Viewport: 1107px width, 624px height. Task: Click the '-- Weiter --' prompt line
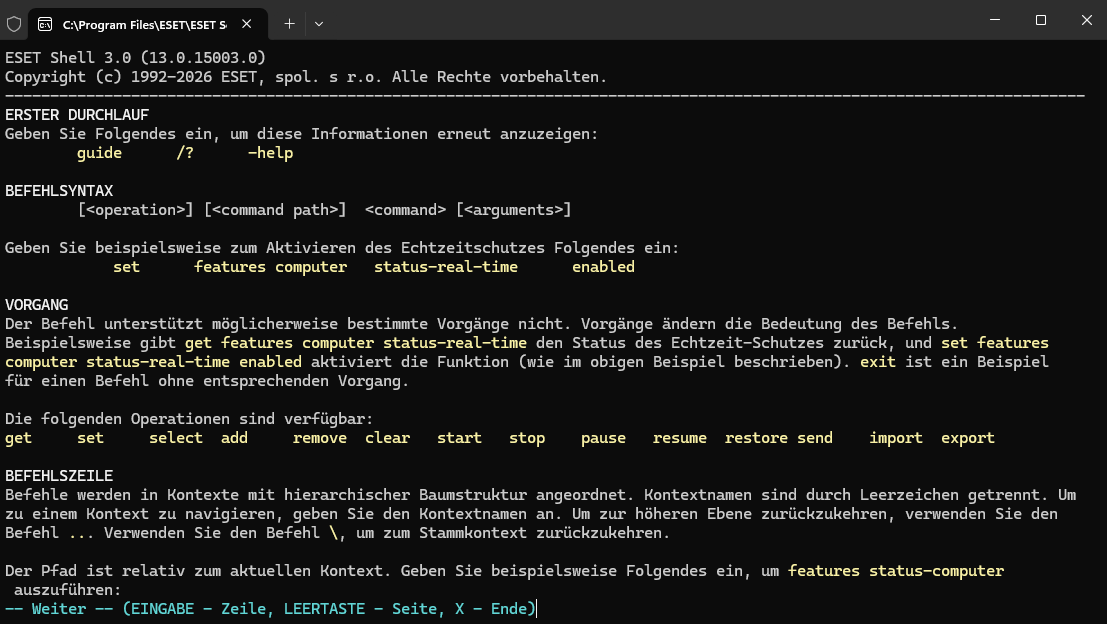pos(270,609)
